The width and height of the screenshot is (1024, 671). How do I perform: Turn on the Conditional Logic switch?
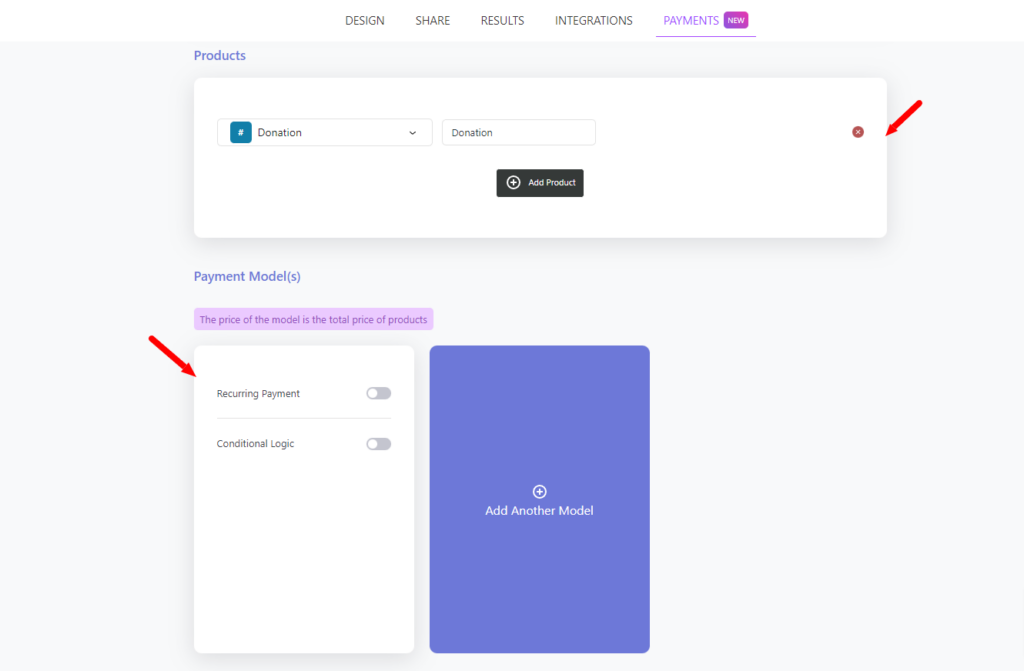tap(378, 444)
